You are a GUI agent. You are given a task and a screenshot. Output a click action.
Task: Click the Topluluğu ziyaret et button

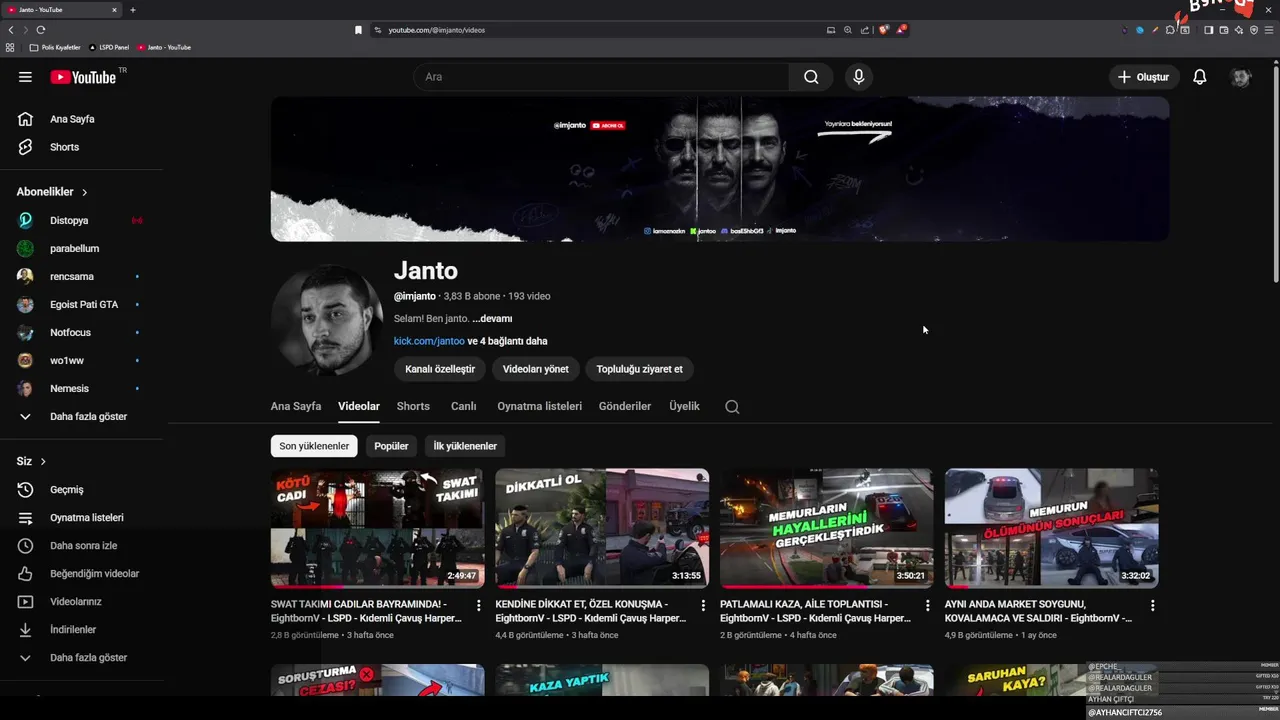tap(640, 369)
